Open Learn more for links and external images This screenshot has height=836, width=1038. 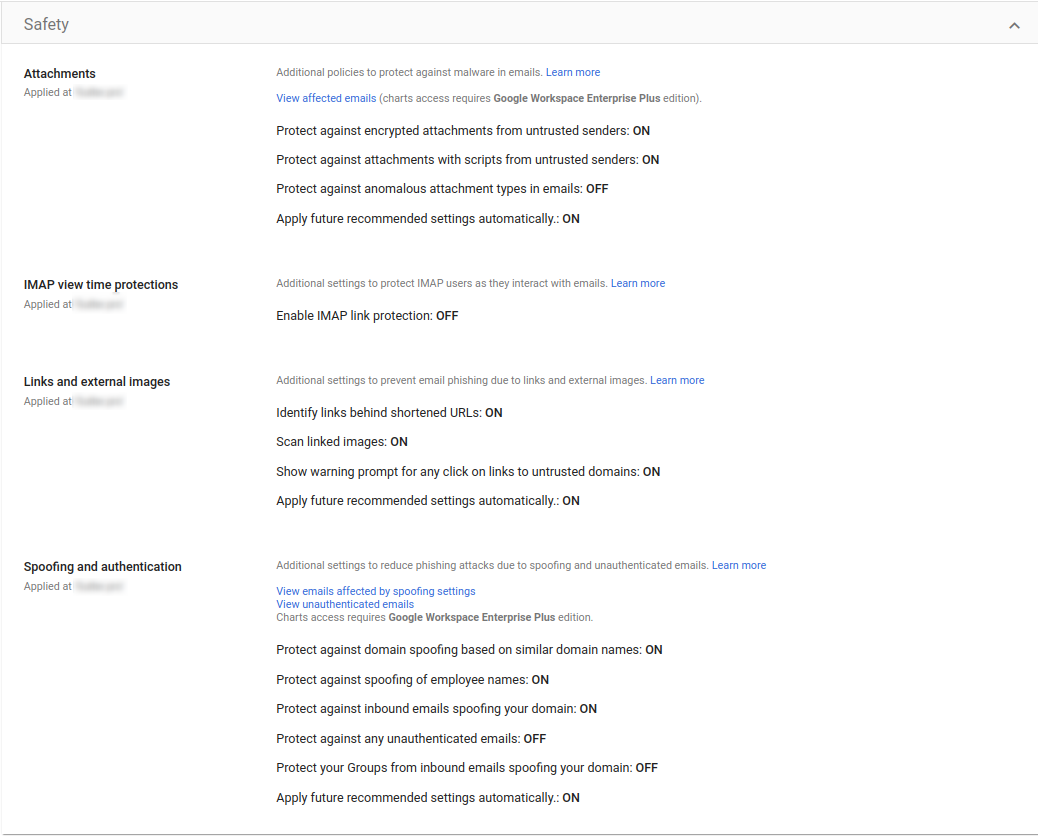677,380
